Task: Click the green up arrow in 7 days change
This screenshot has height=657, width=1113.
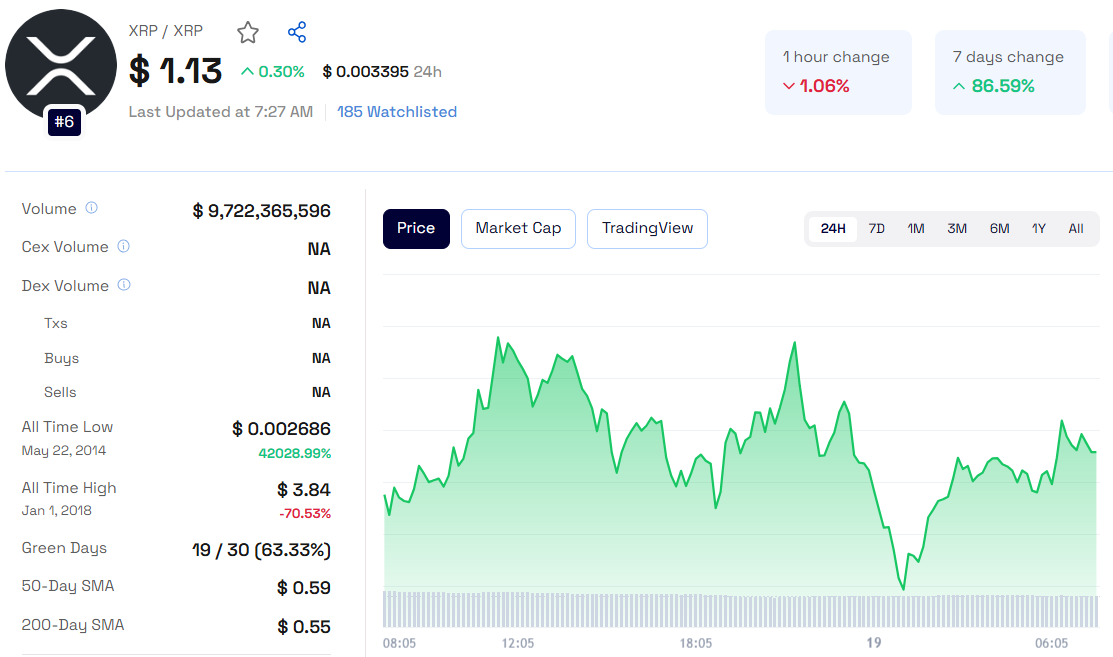Action: [x=958, y=86]
